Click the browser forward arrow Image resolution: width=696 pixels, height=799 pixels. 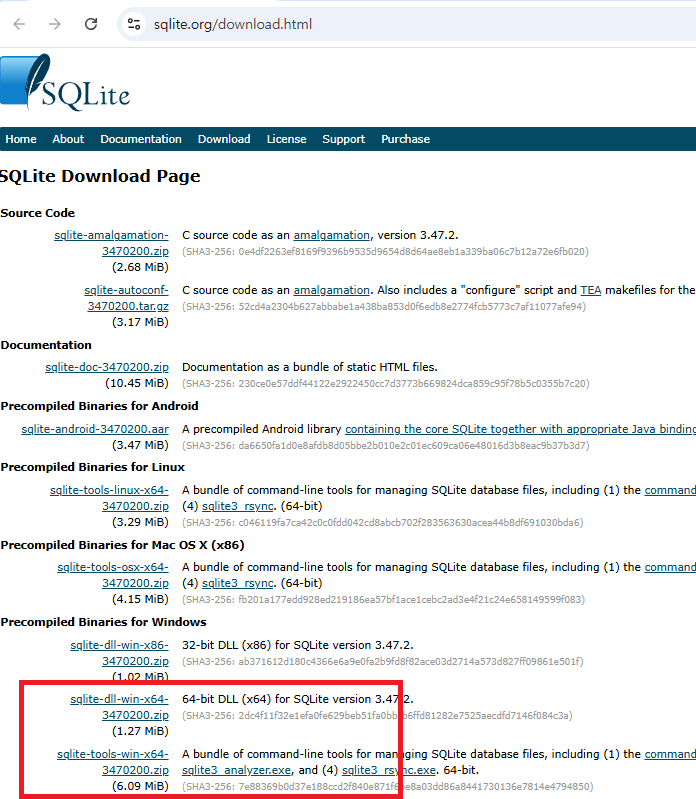click(x=55, y=24)
